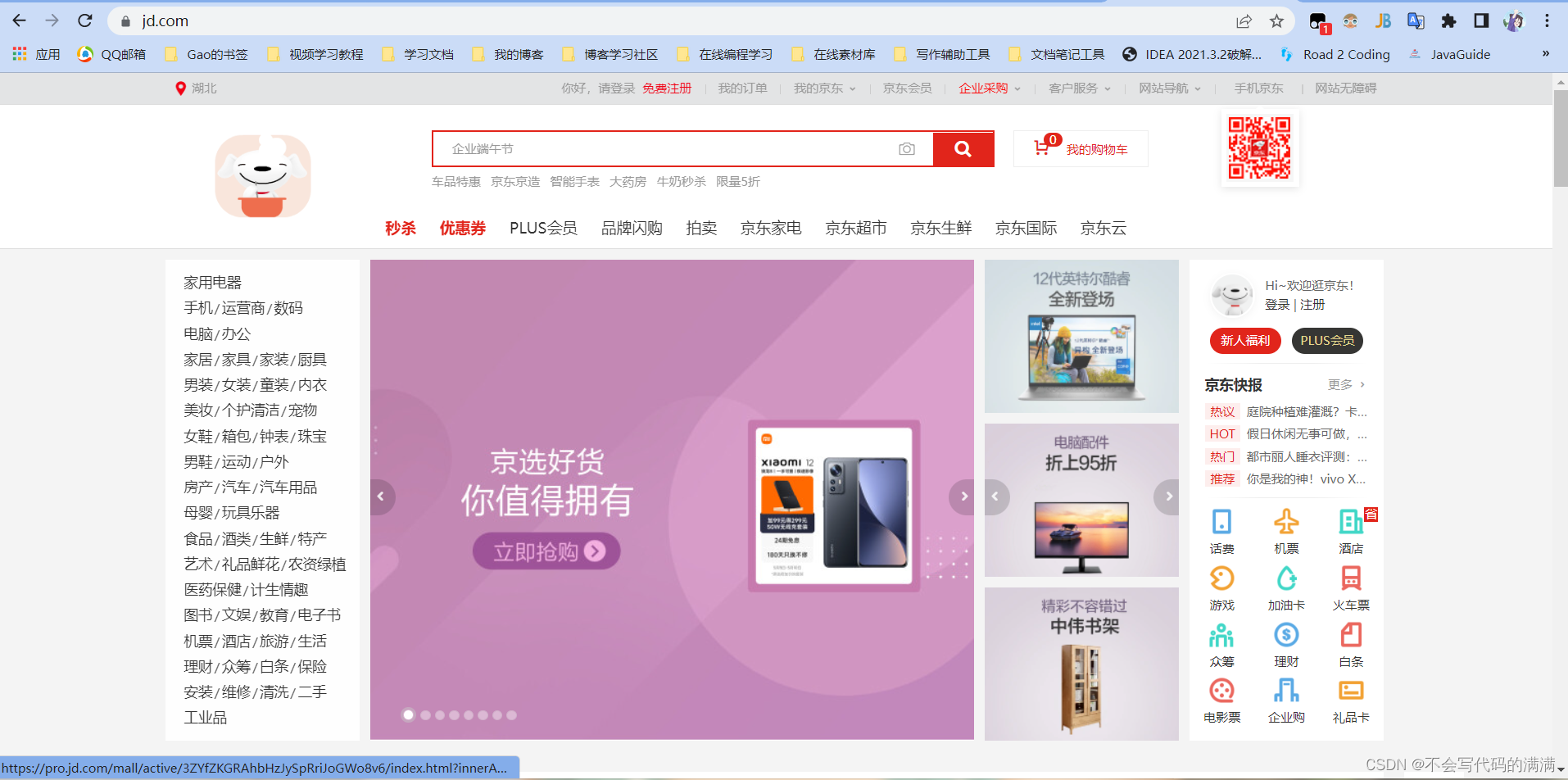
Task: Open the 京东超市 nav tab
Action: pos(856,228)
